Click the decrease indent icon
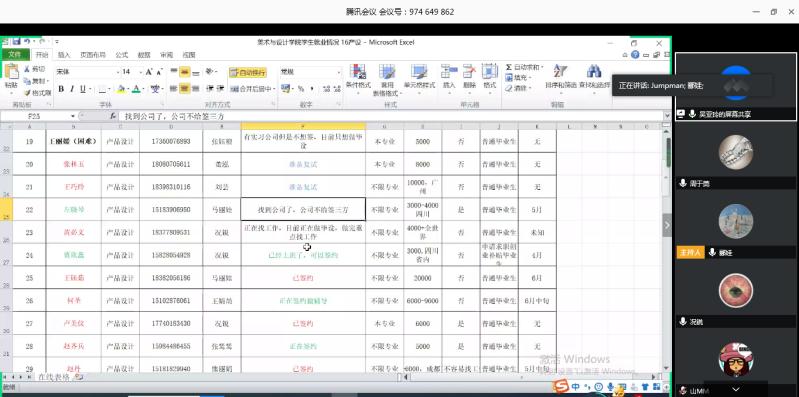 pyautogui.click(x=209, y=89)
